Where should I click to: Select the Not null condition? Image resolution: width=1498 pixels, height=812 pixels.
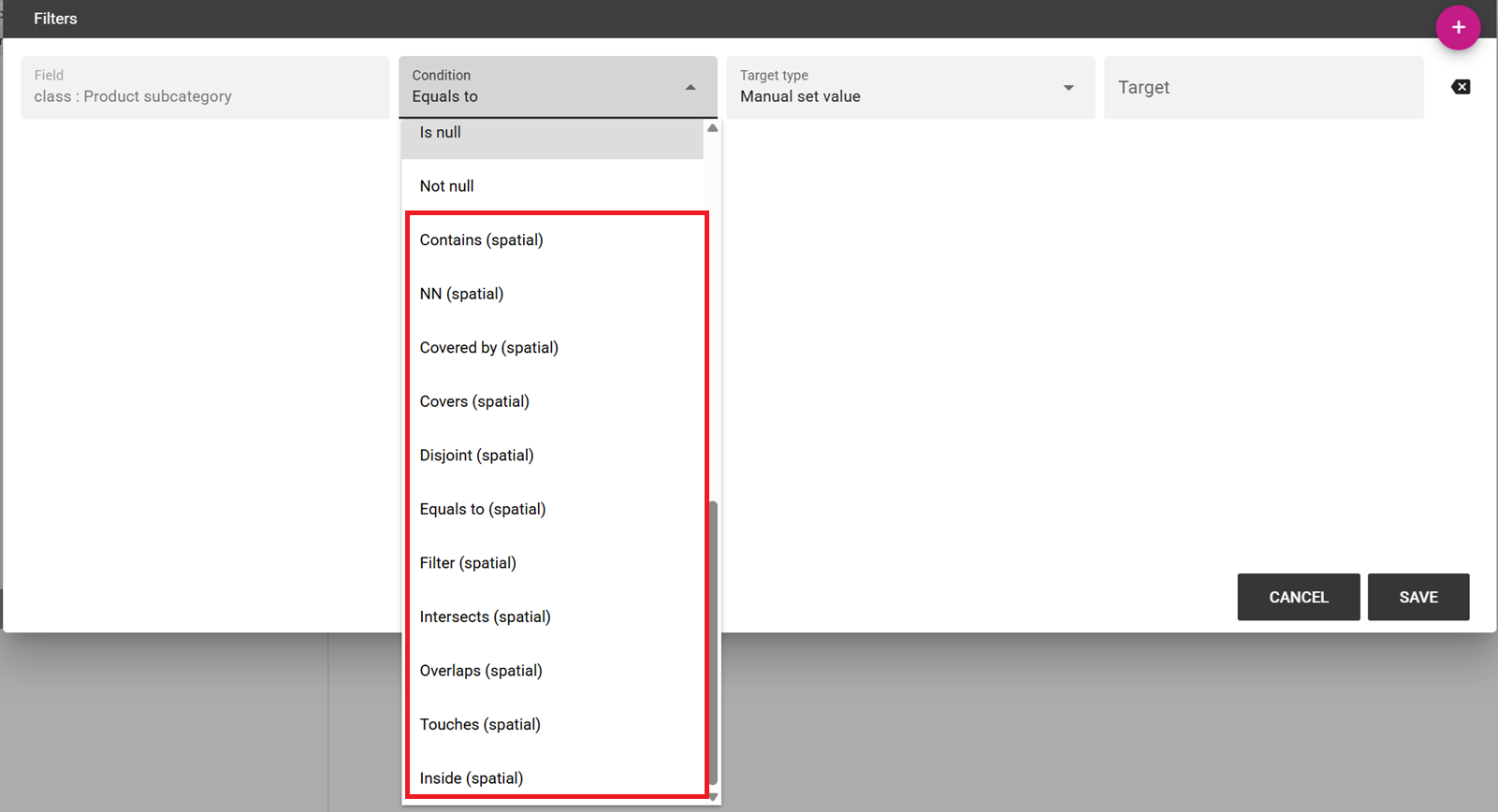pyautogui.click(x=552, y=186)
